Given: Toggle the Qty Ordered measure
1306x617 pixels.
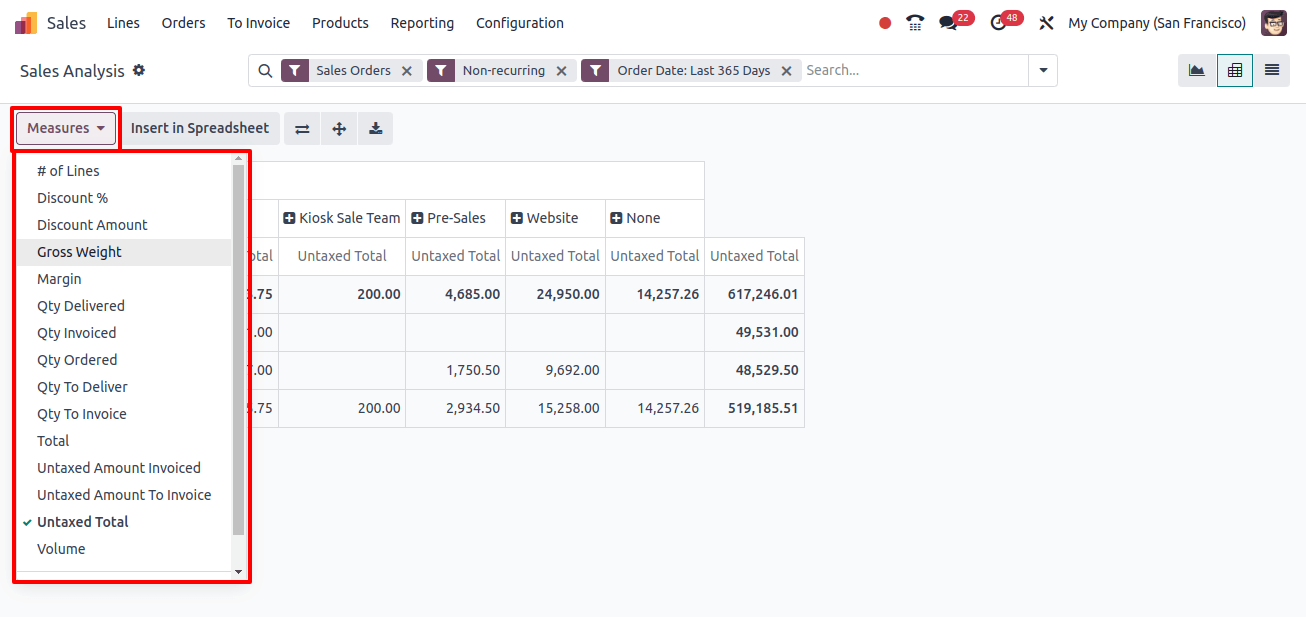Looking at the screenshot, I should 124,360.
